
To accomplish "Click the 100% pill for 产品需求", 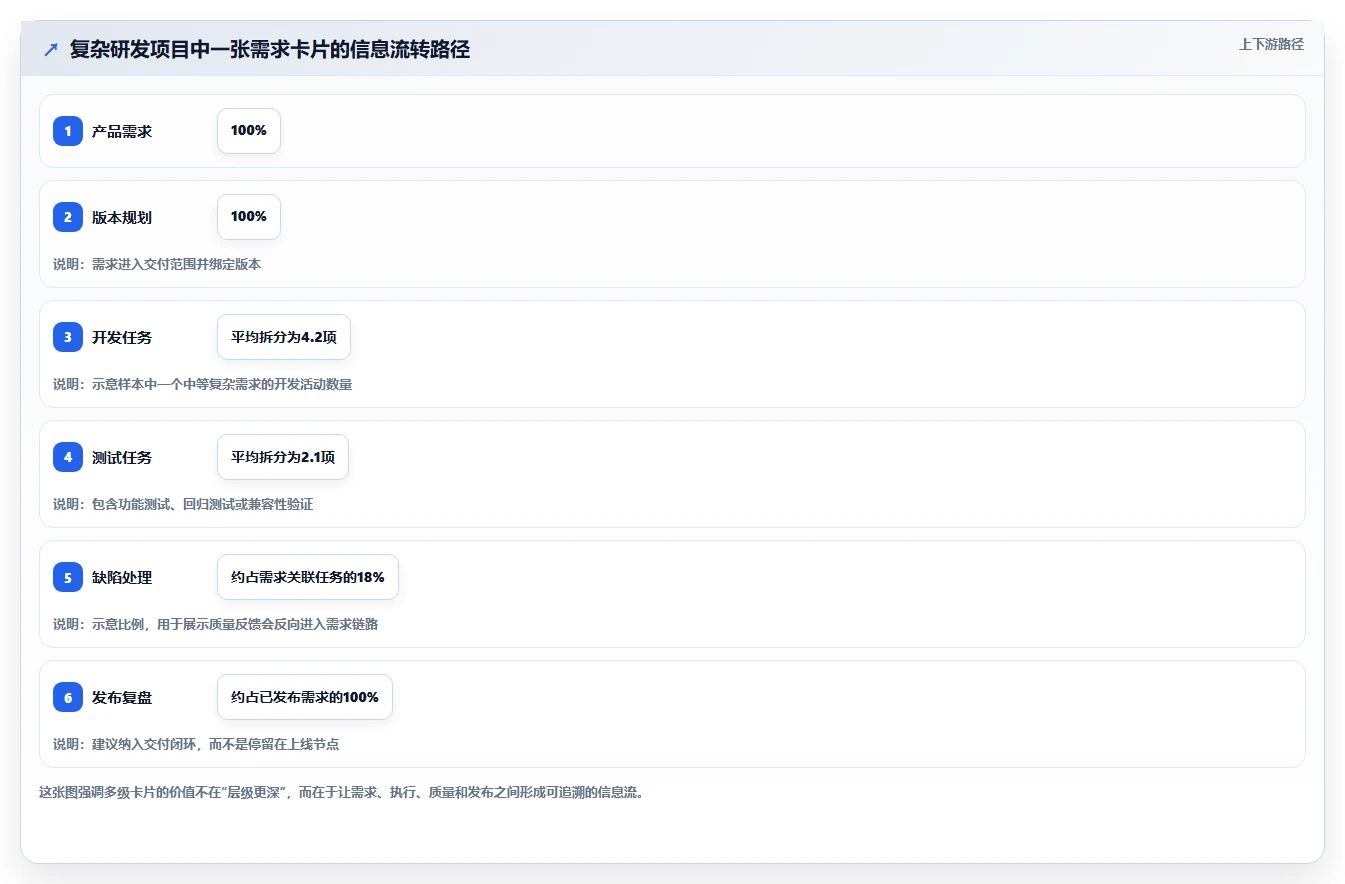I will pyautogui.click(x=249, y=131).
